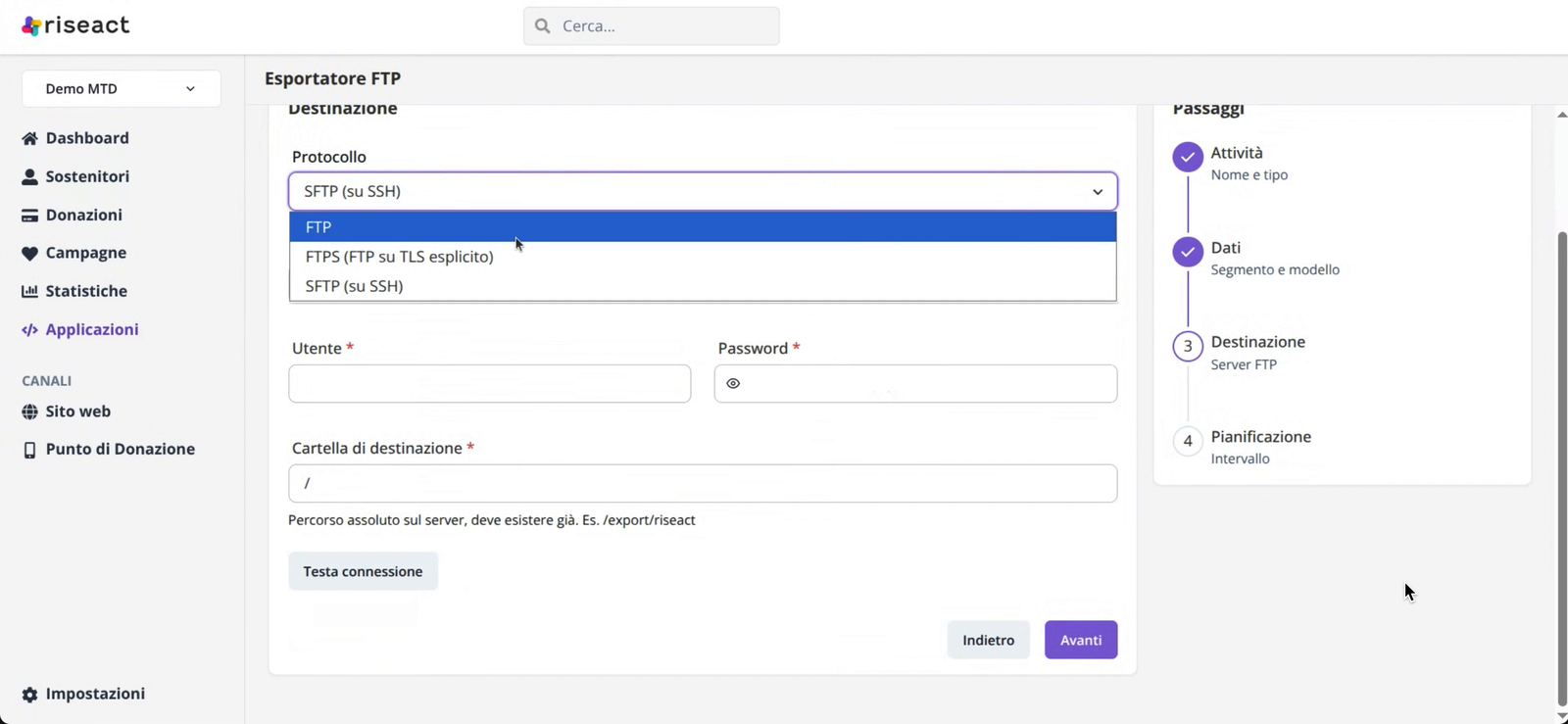The height and width of the screenshot is (724, 1568).
Task: Click the Esportatore FTP page title
Action: [332, 78]
